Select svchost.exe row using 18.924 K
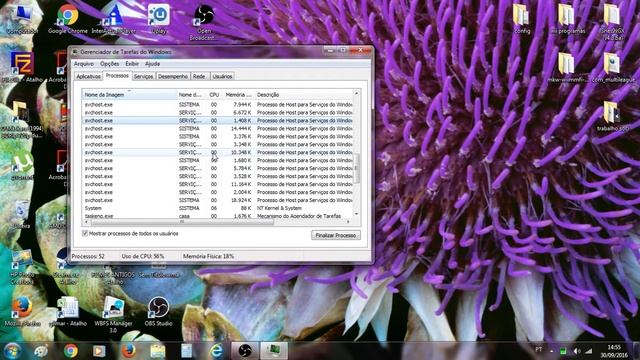640x360 pixels. click(x=217, y=200)
